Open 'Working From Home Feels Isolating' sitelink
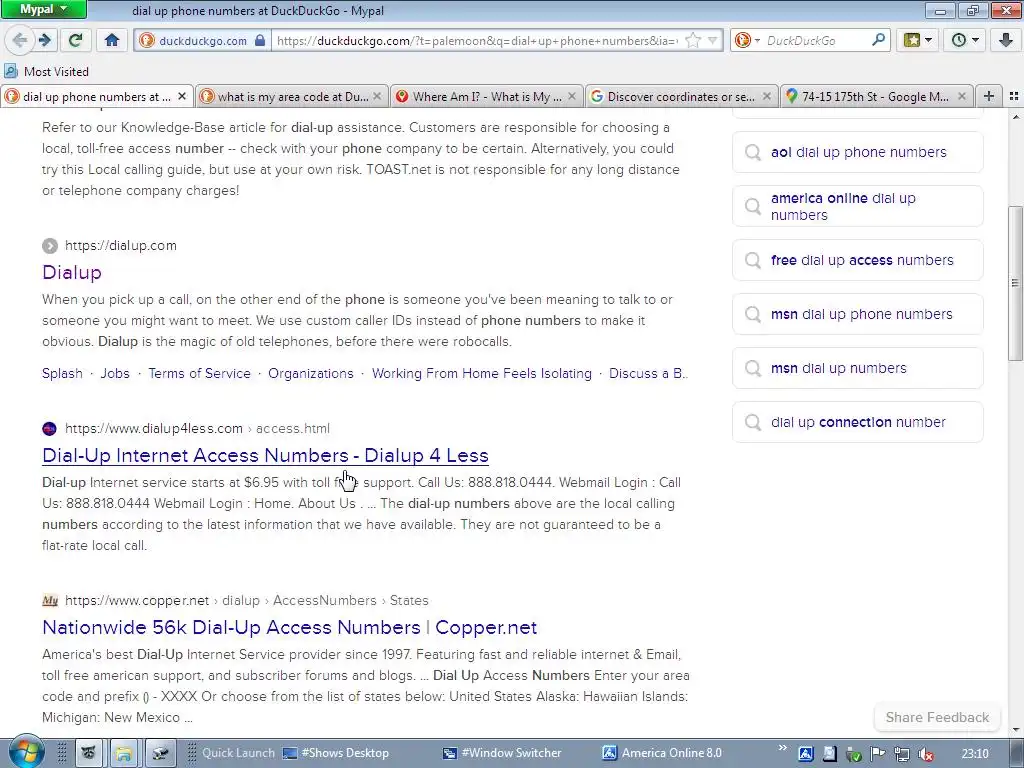Image resolution: width=1024 pixels, height=768 pixels. tap(482, 374)
